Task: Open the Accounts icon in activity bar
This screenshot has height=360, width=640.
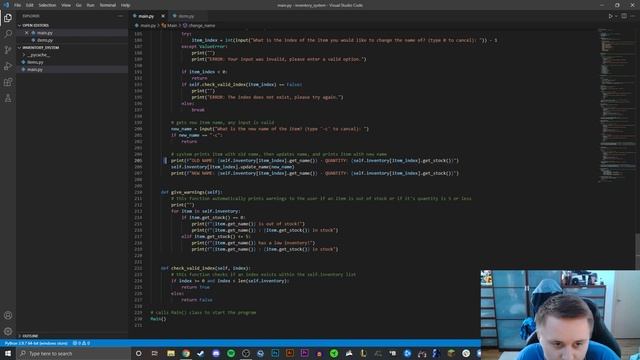Action: pos(8,315)
